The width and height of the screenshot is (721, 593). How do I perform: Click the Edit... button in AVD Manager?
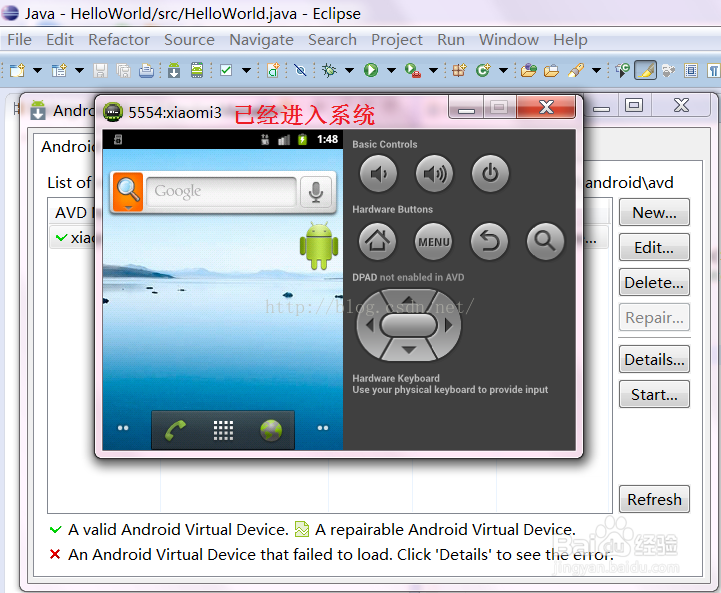654,247
